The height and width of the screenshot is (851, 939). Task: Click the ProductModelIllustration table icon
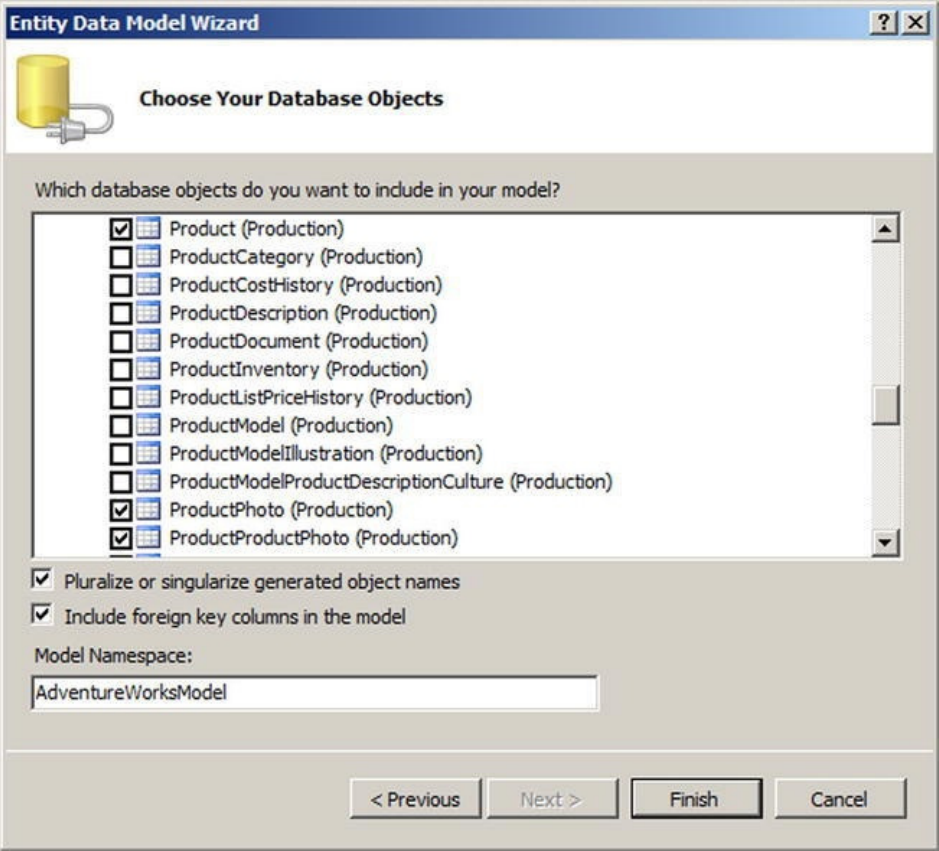[x=148, y=453]
